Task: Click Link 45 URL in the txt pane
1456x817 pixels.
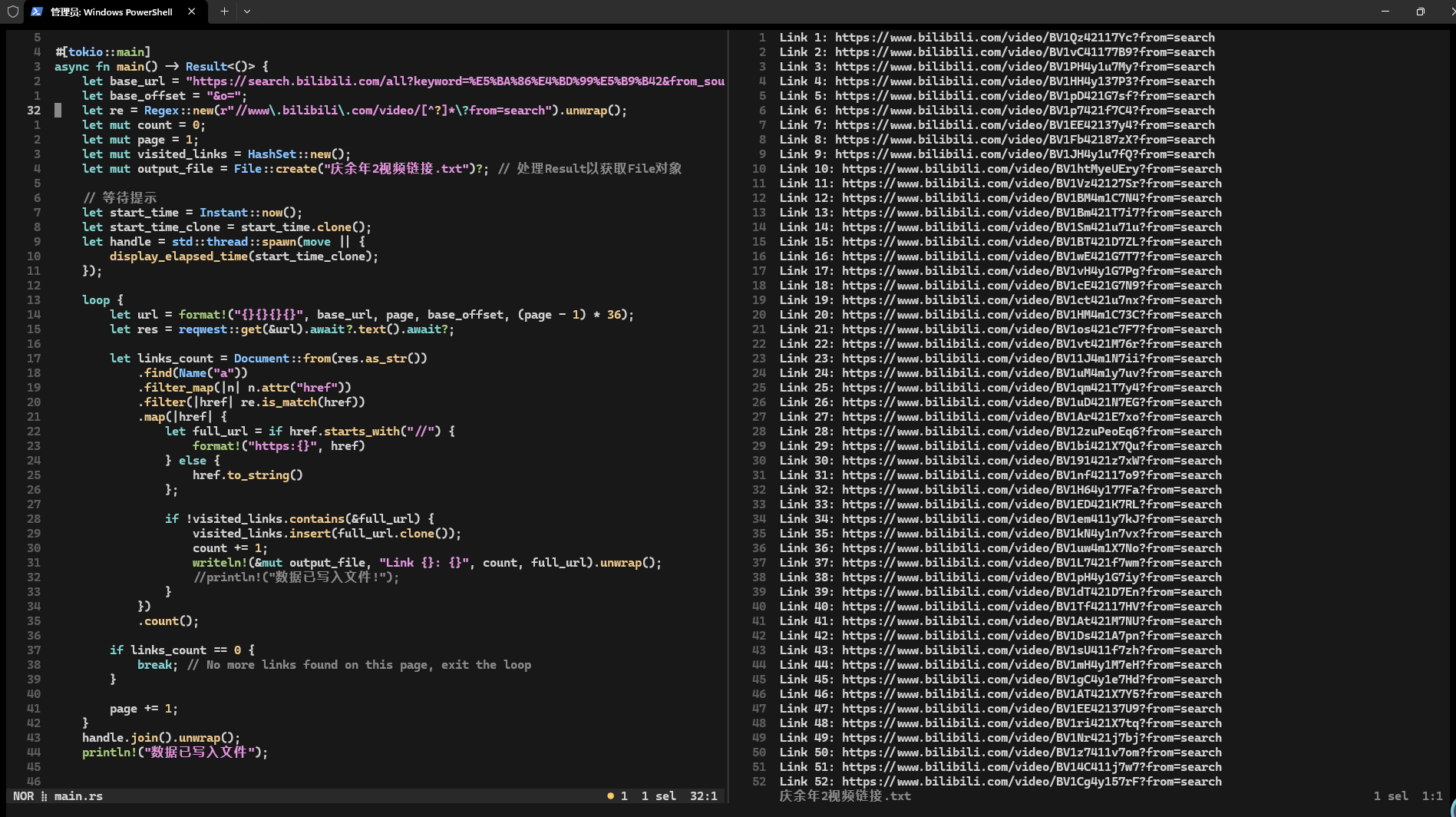Action: point(1032,680)
